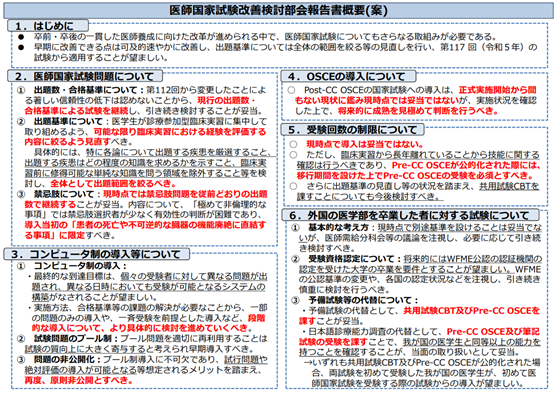Click red text "Pre-CC OSCE及び筆記"
Image resolution: width=557 pixels, height=394 pixels.
click(493, 332)
